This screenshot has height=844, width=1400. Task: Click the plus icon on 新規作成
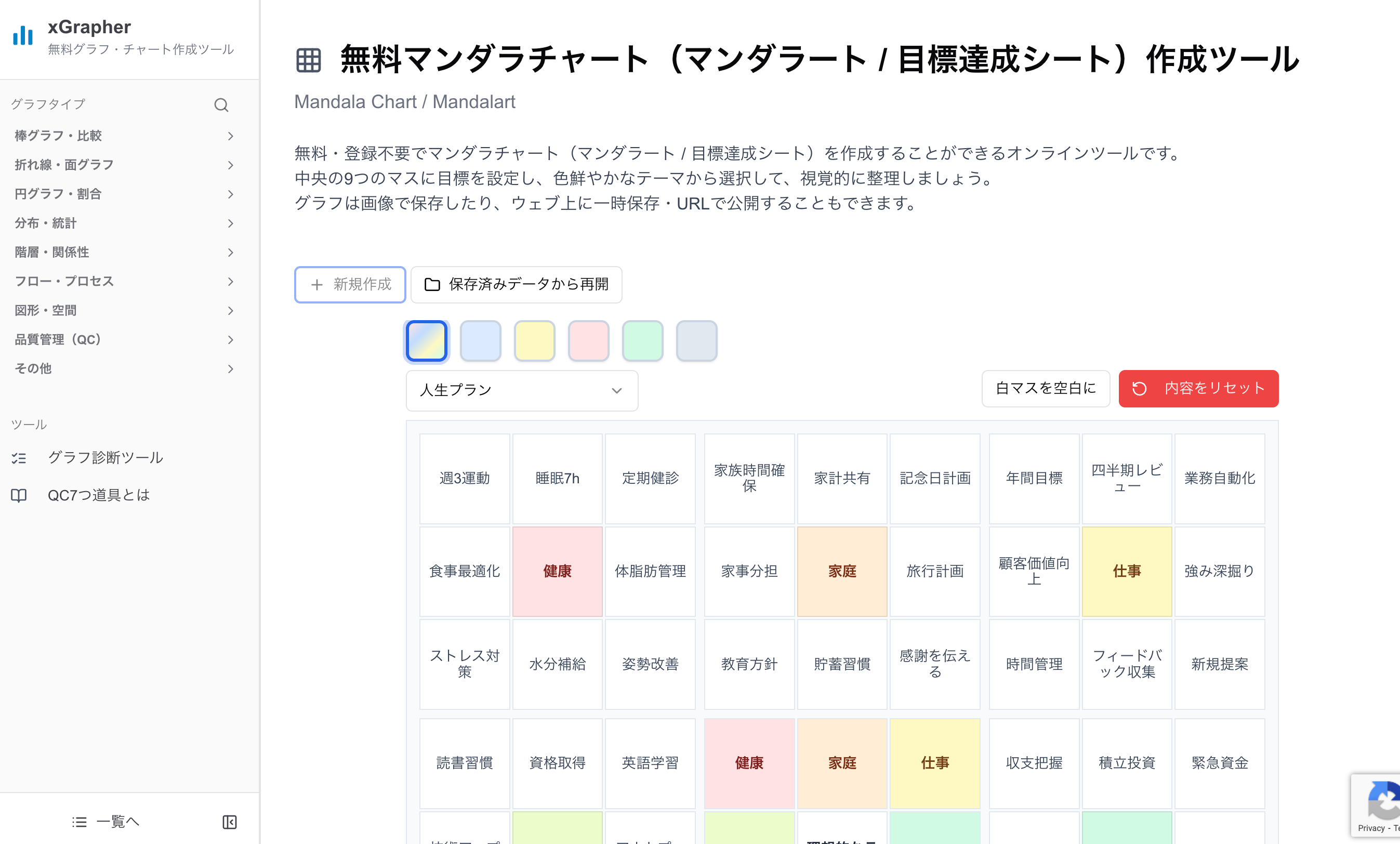[x=316, y=285]
